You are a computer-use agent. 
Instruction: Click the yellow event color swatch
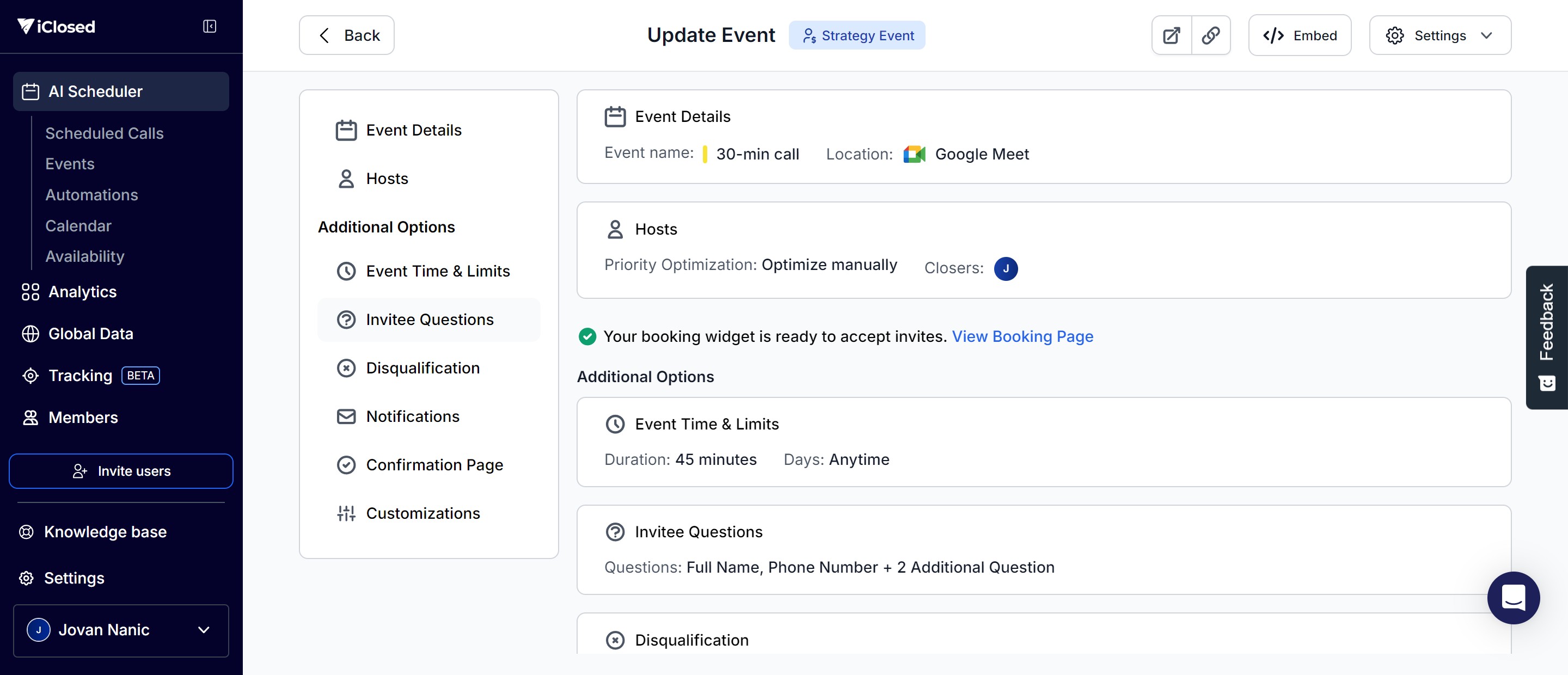pyautogui.click(x=705, y=154)
